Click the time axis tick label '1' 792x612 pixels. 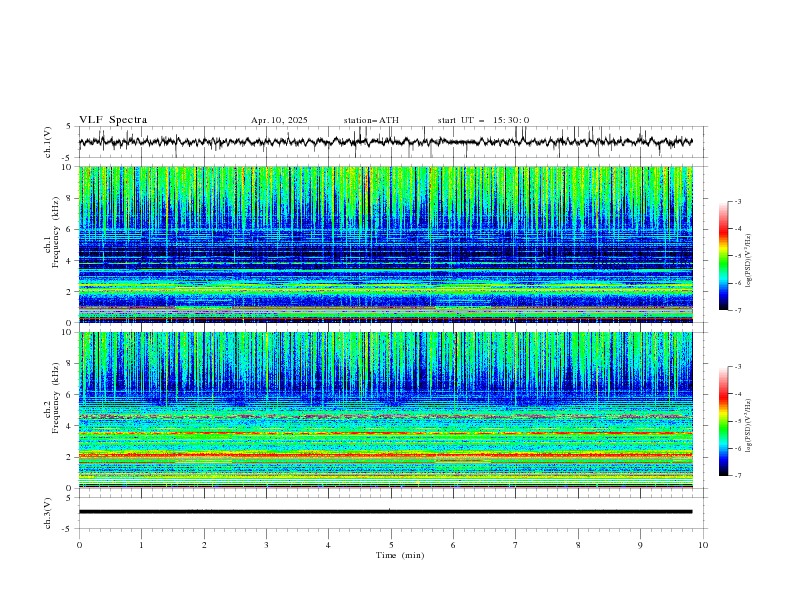click(x=141, y=545)
